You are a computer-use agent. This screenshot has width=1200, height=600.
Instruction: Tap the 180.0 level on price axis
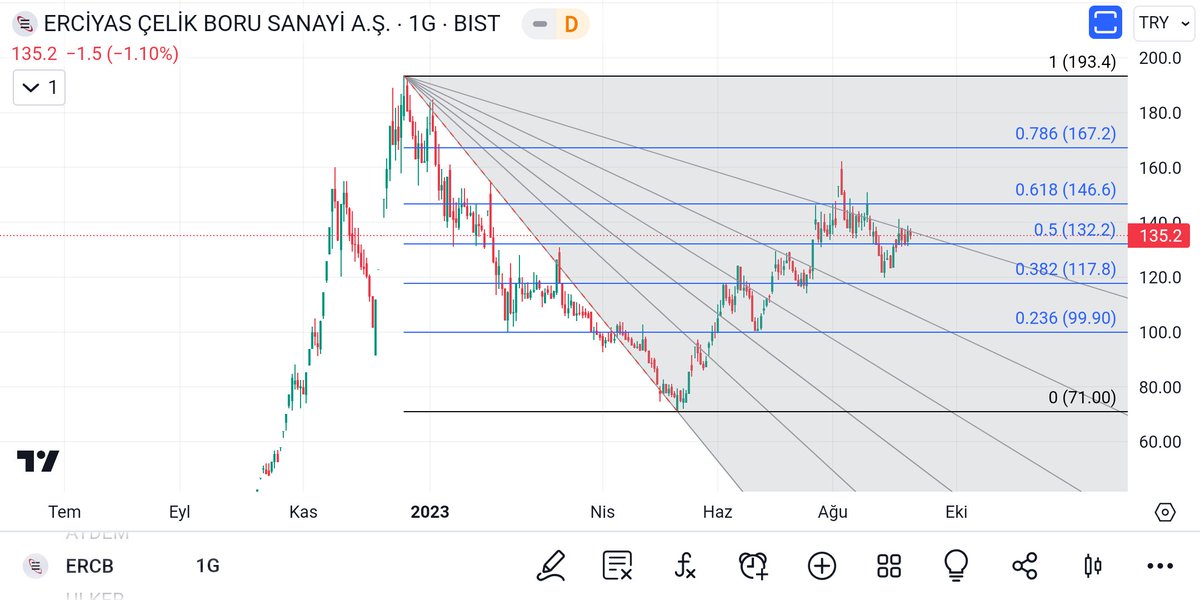pyautogui.click(x=1161, y=113)
